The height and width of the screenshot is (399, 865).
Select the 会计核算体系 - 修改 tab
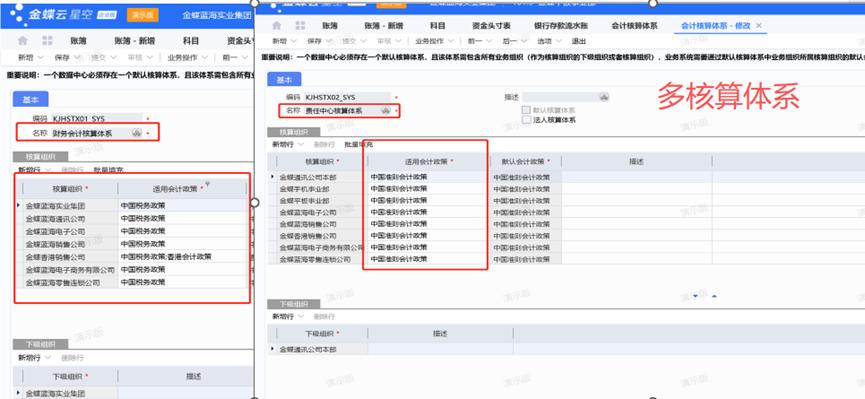[x=715, y=26]
